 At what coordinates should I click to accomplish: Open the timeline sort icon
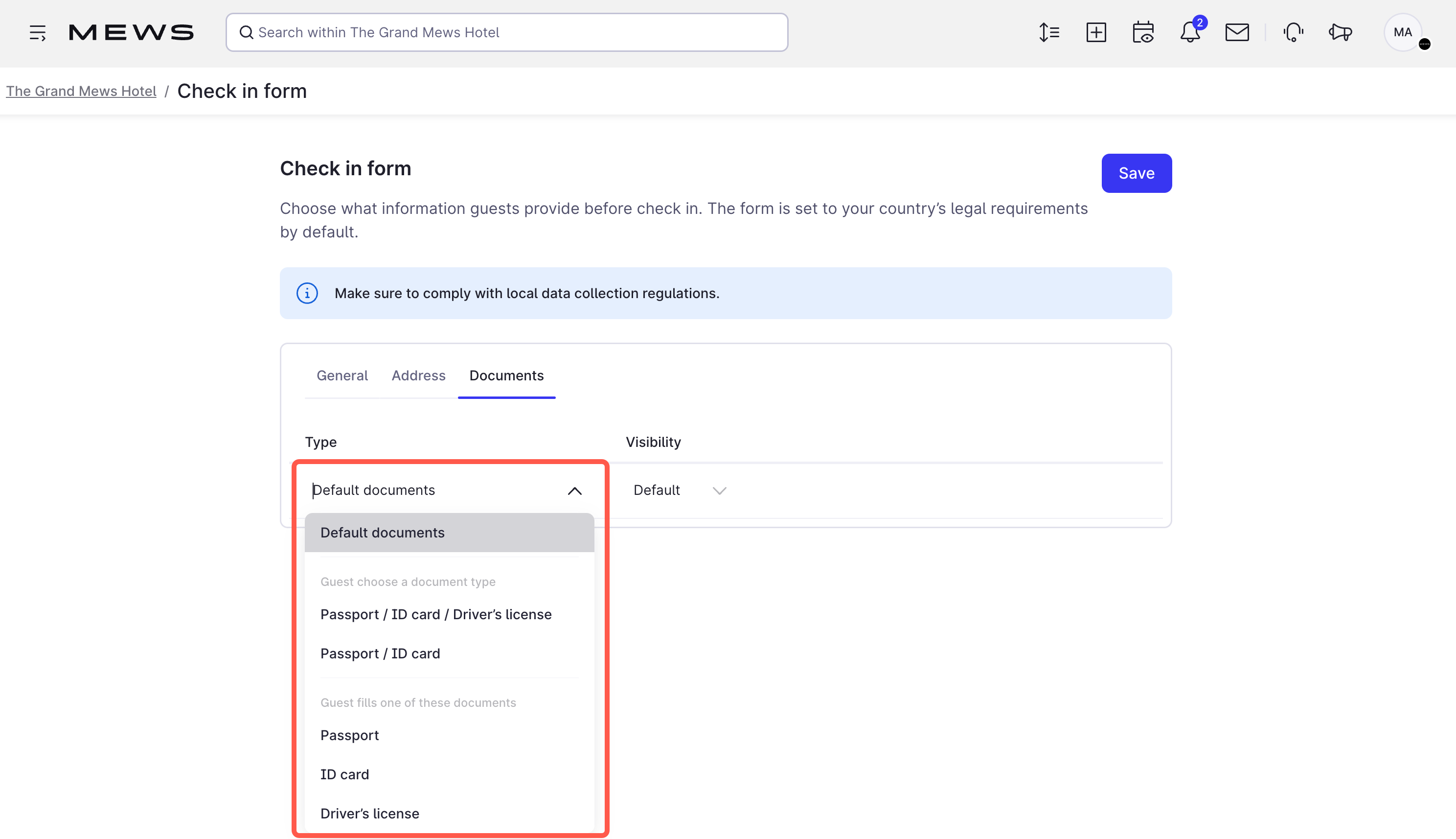pyautogui.click(x=1049, y=33)
